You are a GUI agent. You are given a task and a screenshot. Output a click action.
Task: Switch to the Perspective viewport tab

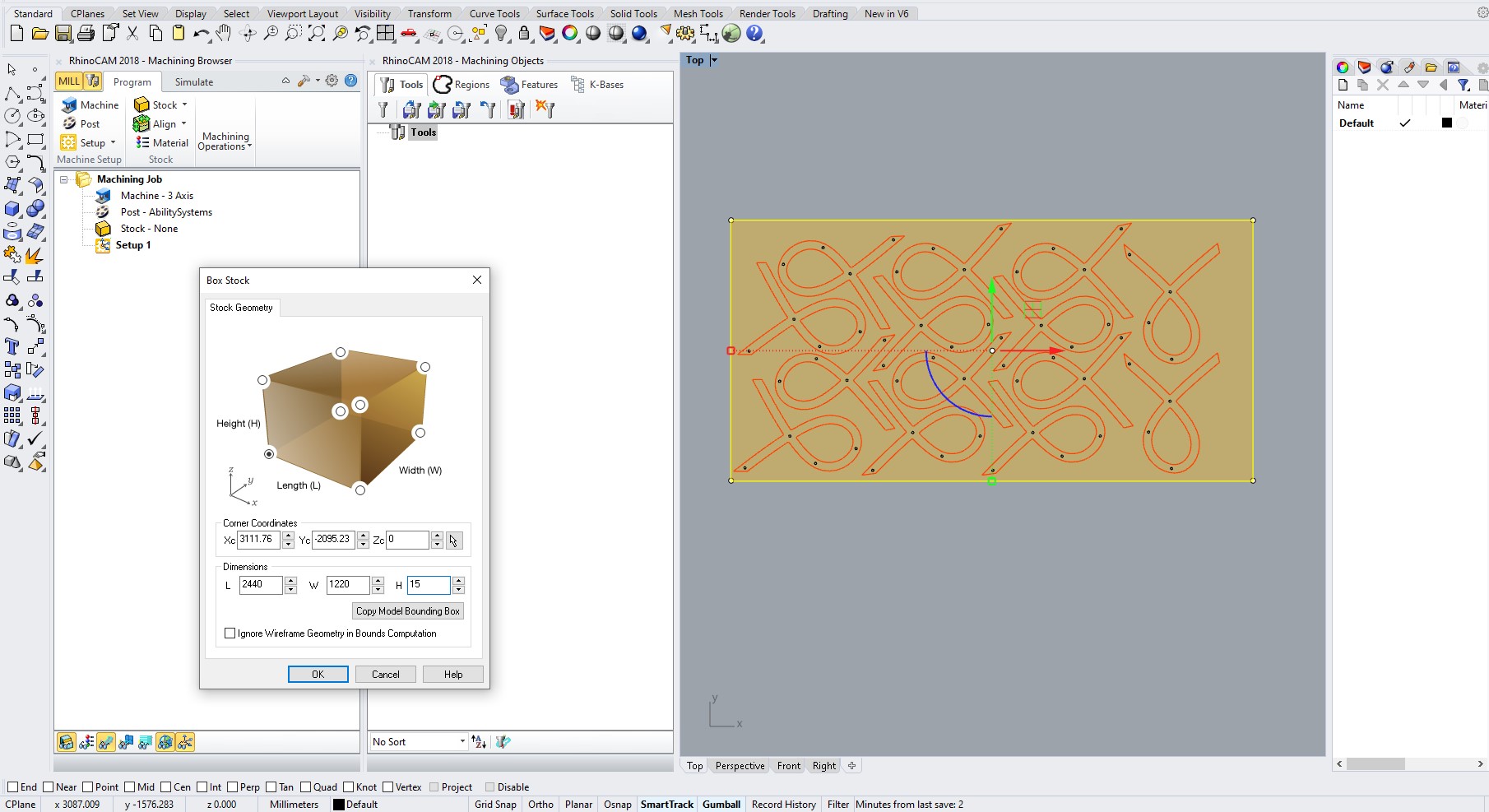740,766
